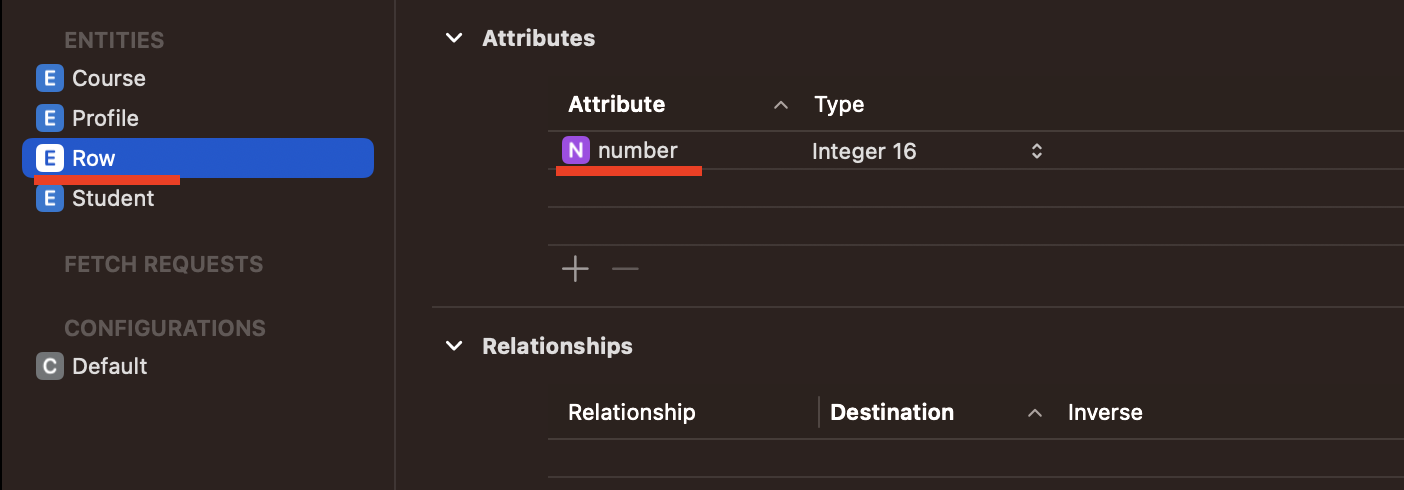Click the Destination column header

891,412
